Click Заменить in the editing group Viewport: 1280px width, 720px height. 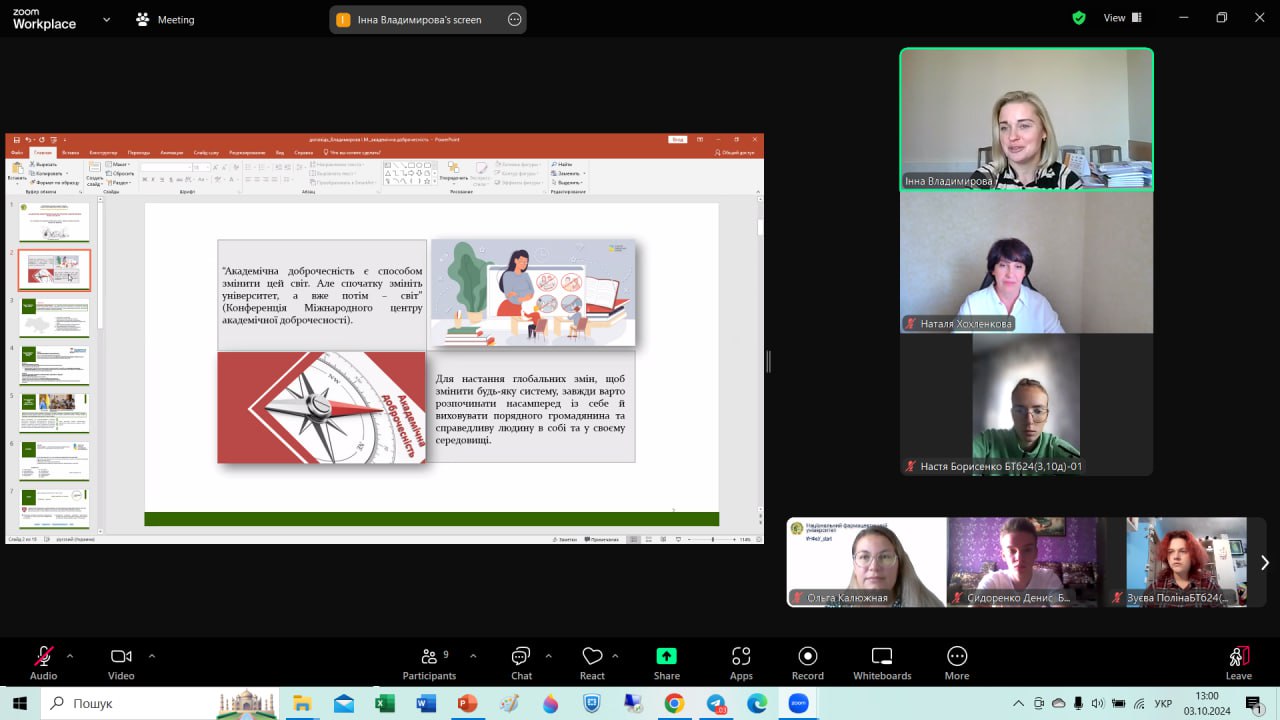566,173
